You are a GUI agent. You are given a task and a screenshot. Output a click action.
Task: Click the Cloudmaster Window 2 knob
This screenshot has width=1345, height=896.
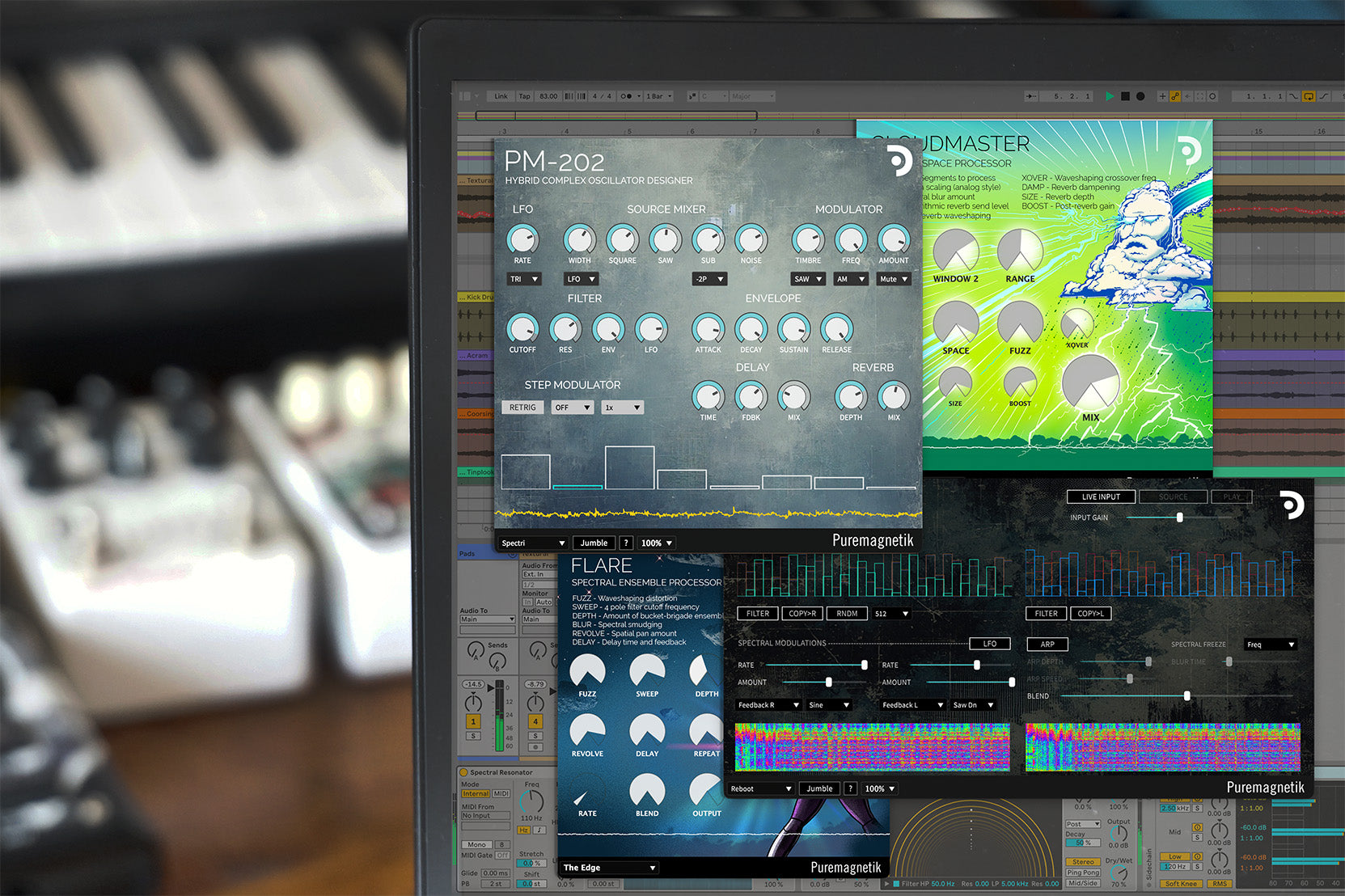[956, 251]
